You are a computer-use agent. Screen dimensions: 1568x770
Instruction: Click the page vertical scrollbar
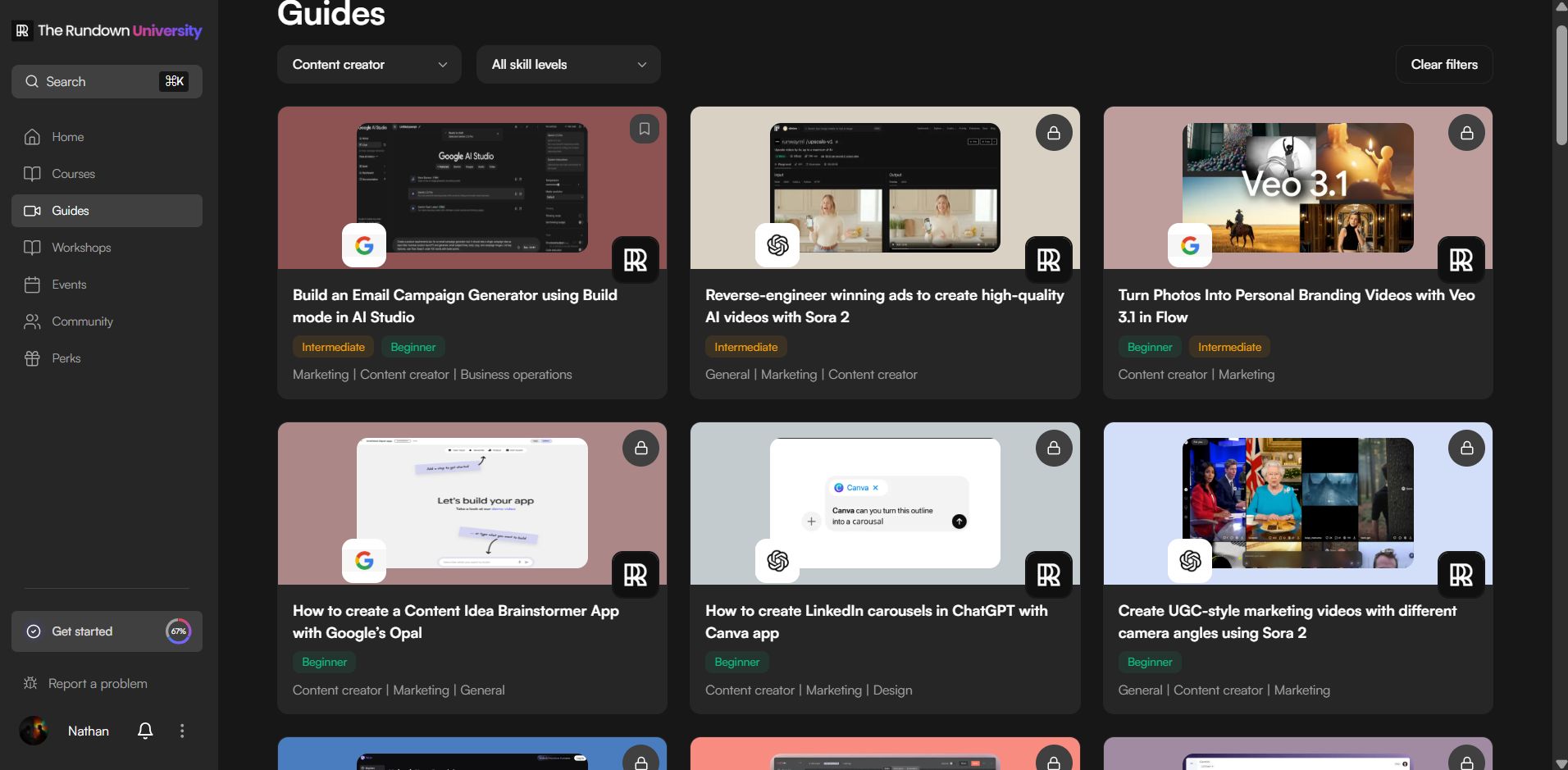click(x=1561, y=86)
